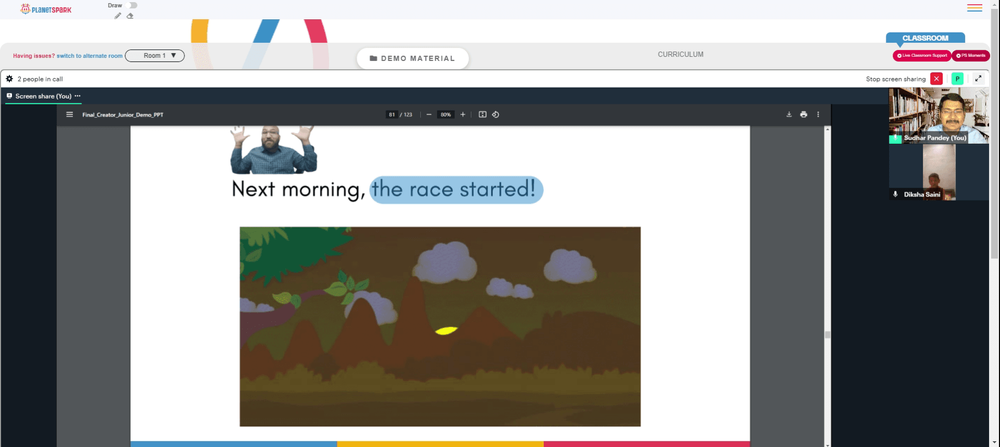
Task: Zoom in the PDF with plus
Action: coord(463,115)
